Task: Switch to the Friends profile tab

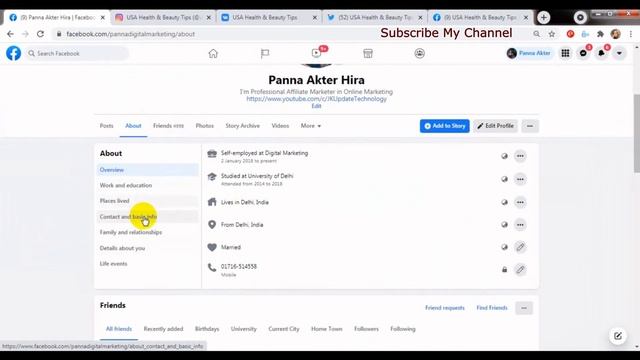Action: tap(168, 126)
